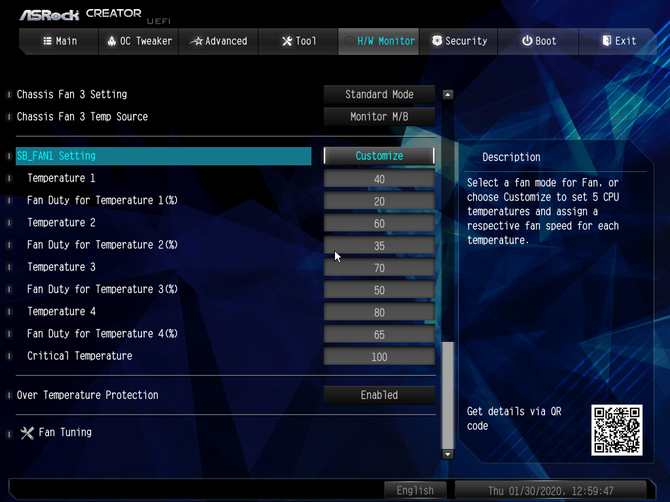Go to the Tool tab
The height and width of the screenshot is (502, 670).
(x=298, y=41)
